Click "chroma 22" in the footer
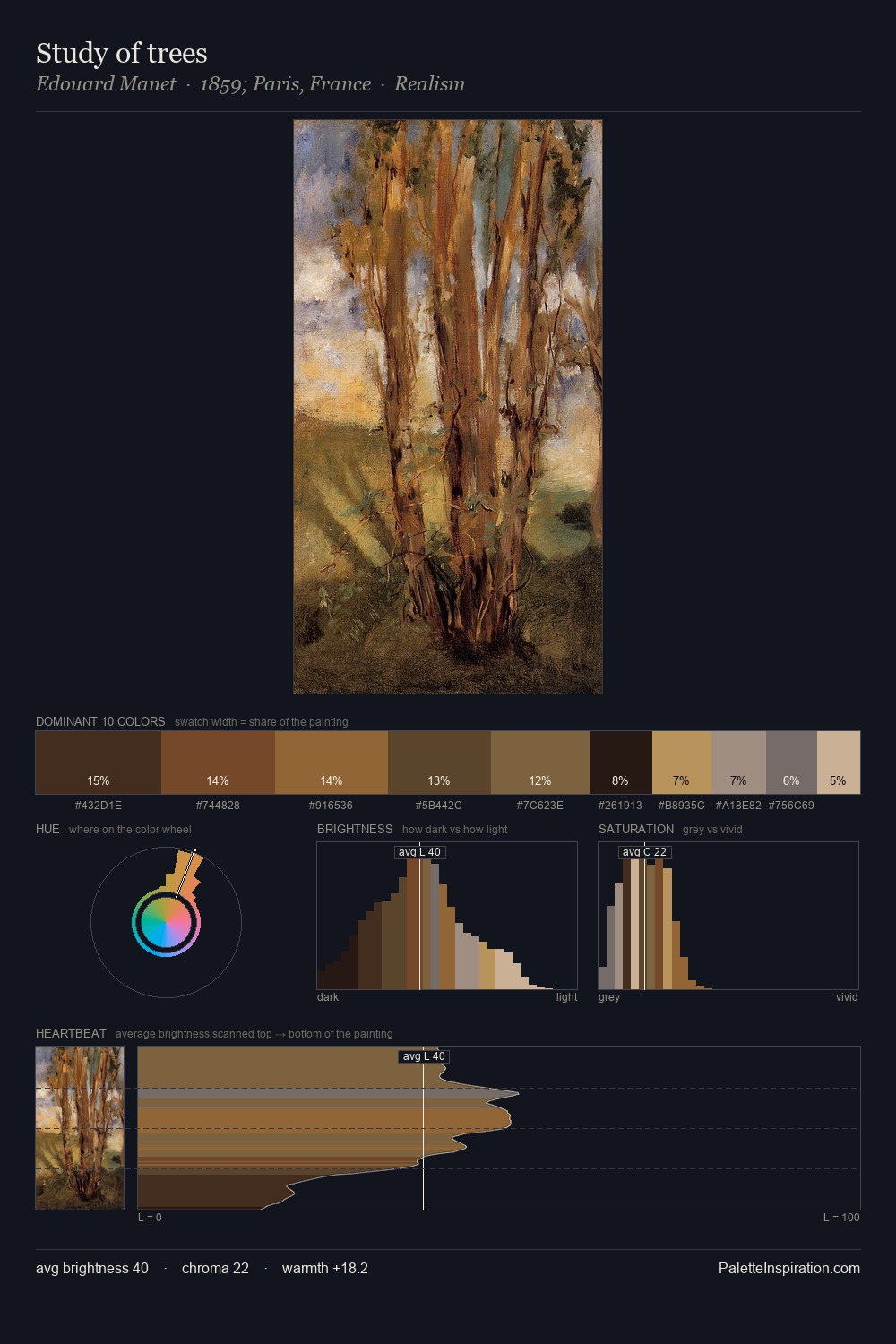The width and height of the screenshot is (896, 1344). 215,1268
